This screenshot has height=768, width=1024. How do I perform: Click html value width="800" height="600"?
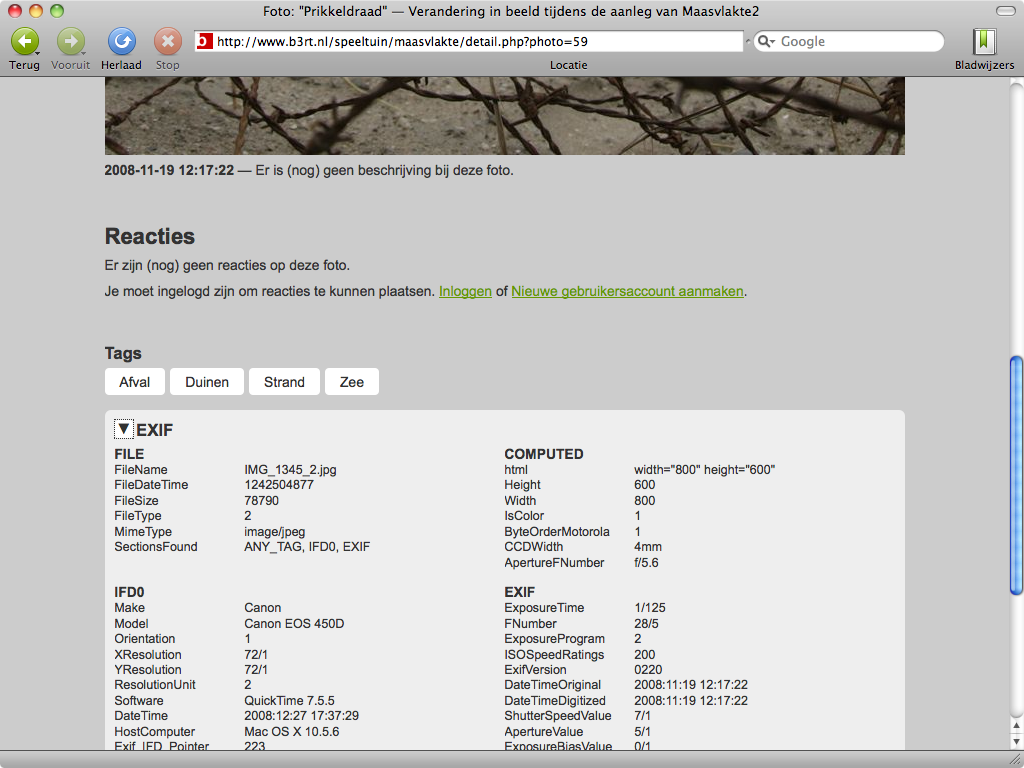tap(705, 470)
